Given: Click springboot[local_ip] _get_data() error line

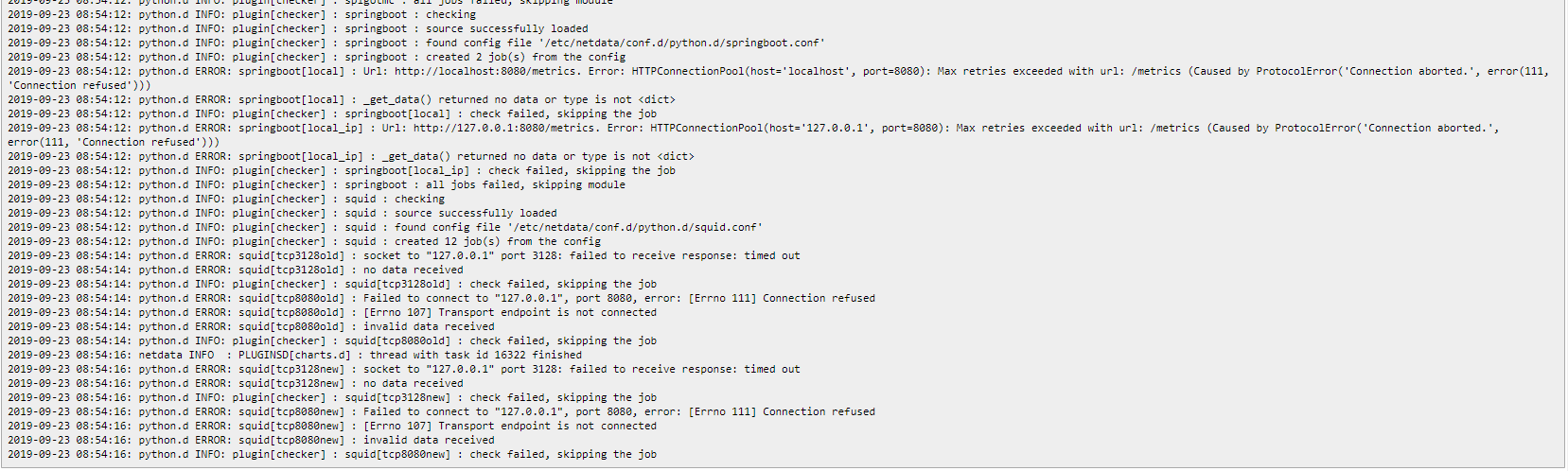Looking at the screenshot, I should (351, 156).
